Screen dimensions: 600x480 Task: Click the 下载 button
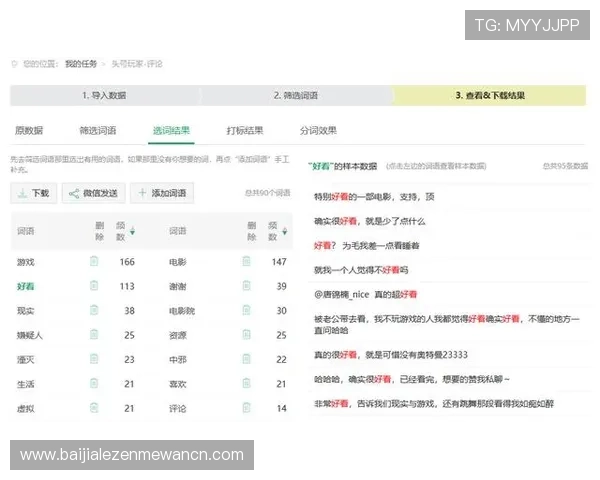34,193
